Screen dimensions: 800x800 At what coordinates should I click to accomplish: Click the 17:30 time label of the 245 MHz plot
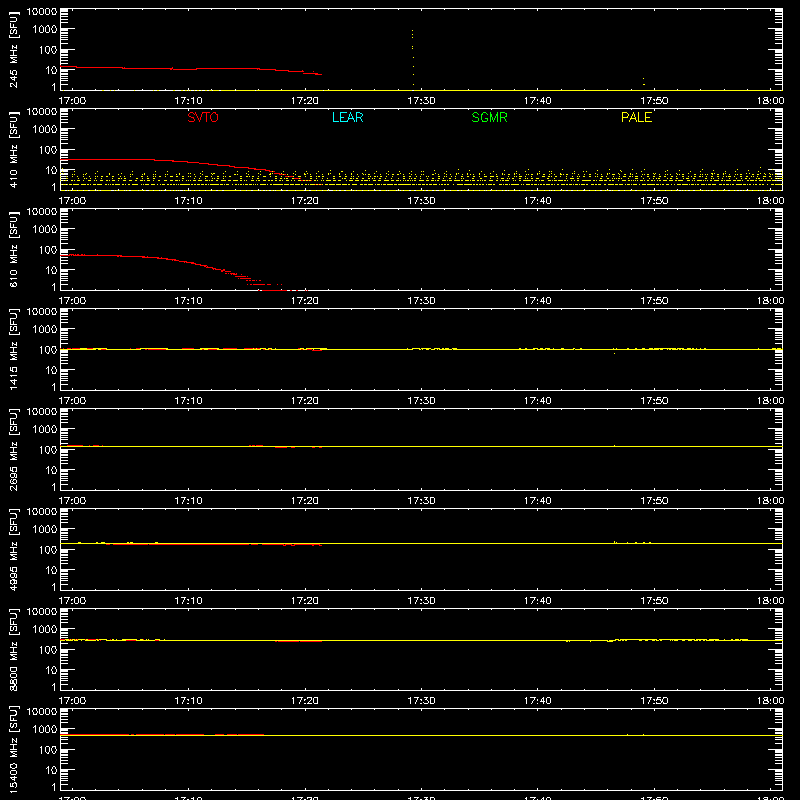421,101
